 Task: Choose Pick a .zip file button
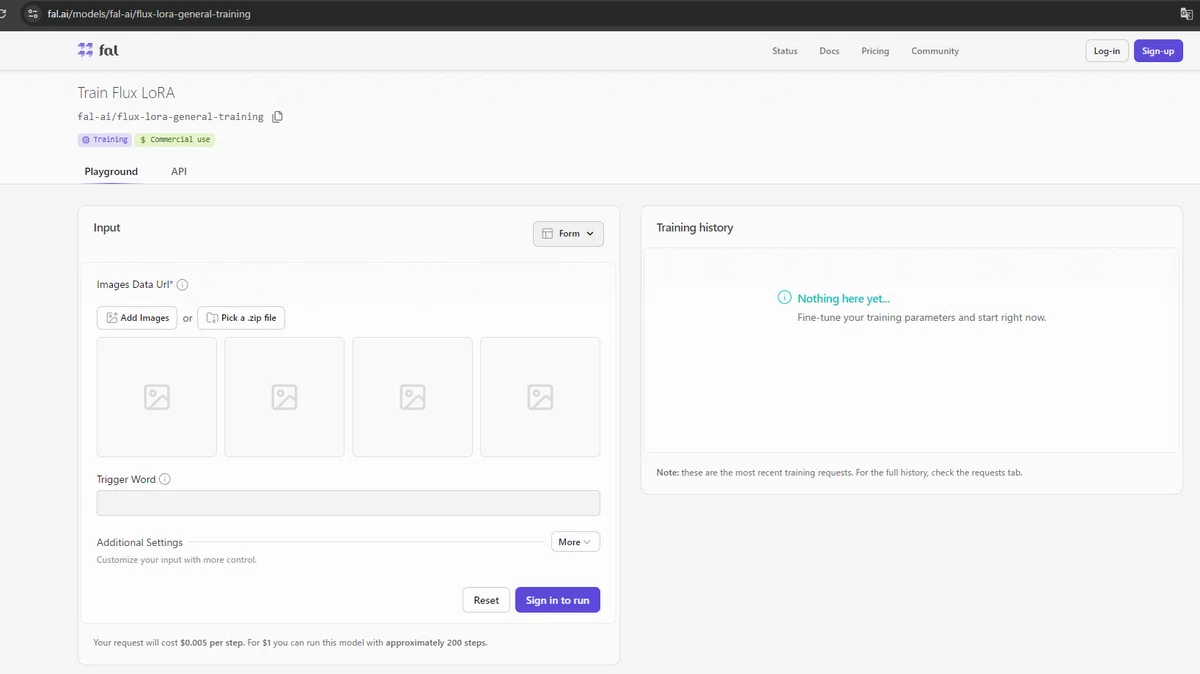pyautogui.click(x=241, y=318)
